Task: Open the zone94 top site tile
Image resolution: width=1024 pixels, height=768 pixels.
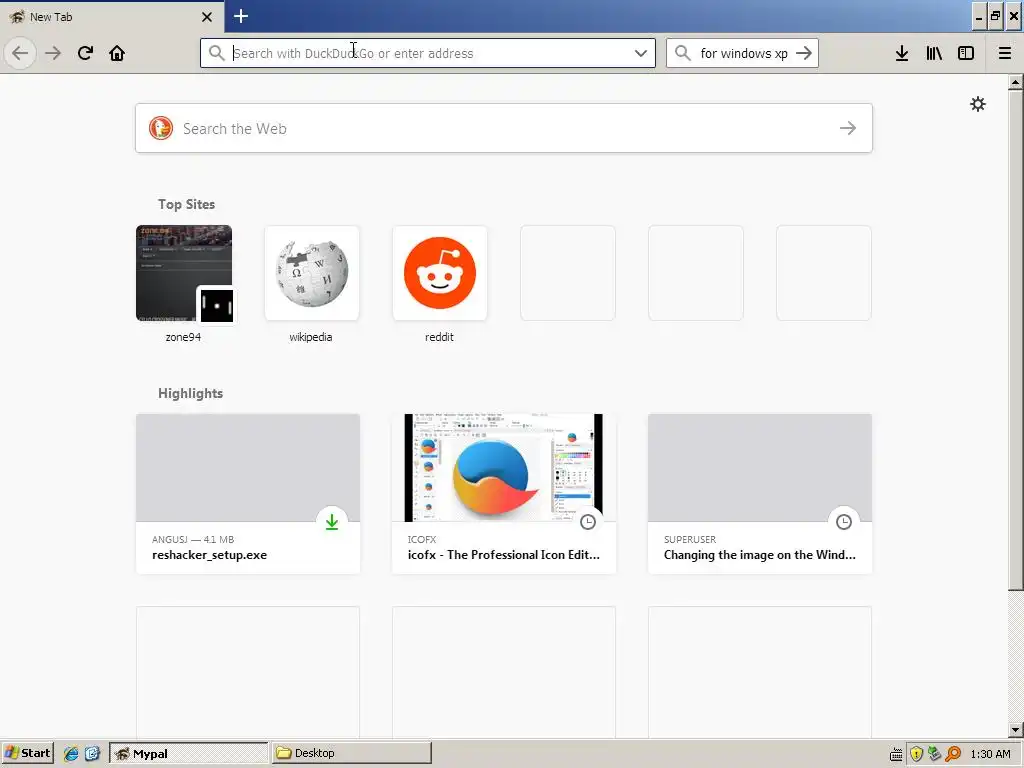Action: click(x=184, y=273)
